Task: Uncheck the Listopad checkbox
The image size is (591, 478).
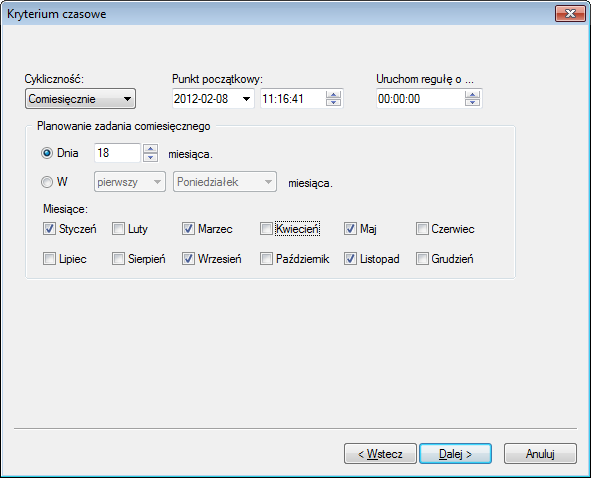Action: [350, 259]
